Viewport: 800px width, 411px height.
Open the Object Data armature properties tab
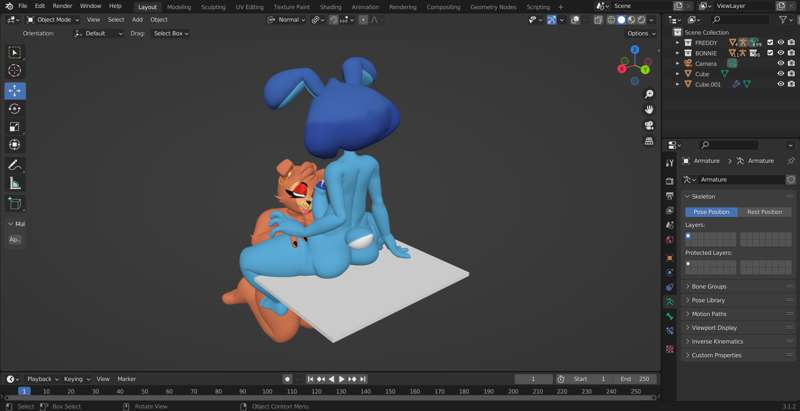670,301
